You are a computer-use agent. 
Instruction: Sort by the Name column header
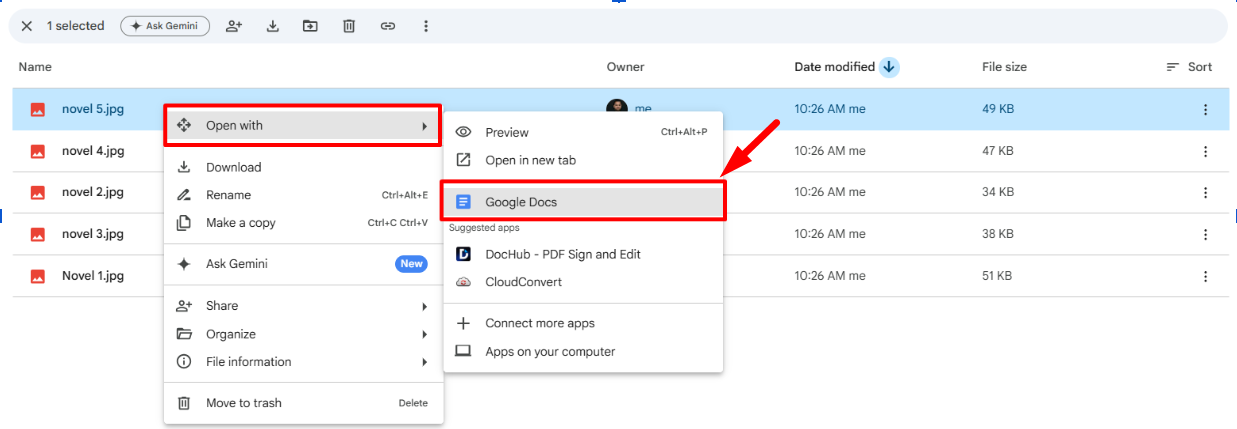(x=35, y=67)
